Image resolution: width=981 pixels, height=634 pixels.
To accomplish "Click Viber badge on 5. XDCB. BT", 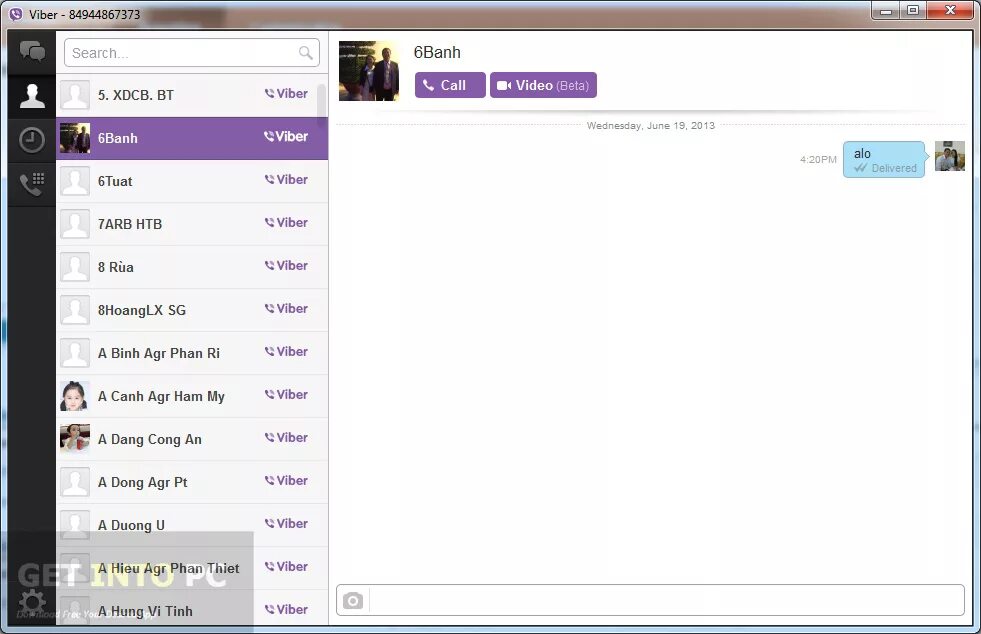I will point(286,93).
